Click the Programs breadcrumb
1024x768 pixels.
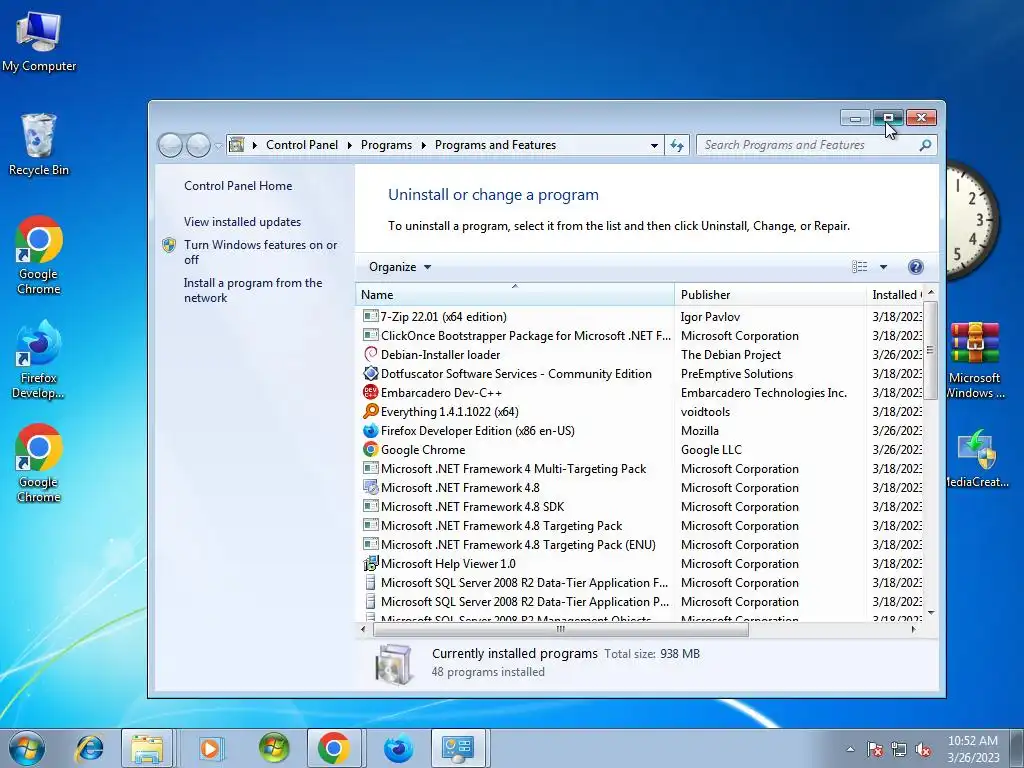click(386, 145)
